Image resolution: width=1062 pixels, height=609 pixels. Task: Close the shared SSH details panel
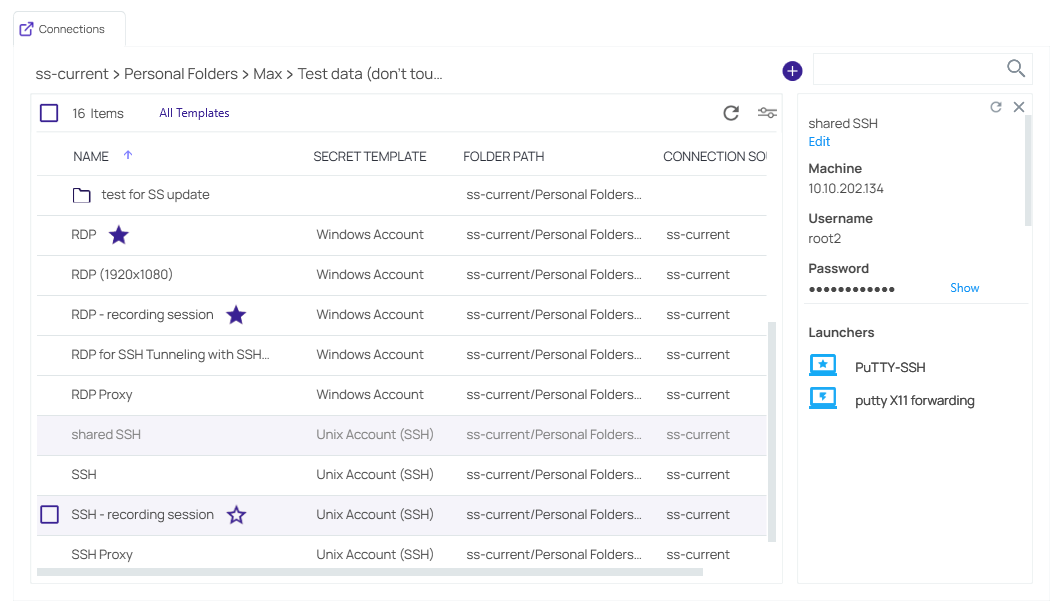pos(1019,107)
